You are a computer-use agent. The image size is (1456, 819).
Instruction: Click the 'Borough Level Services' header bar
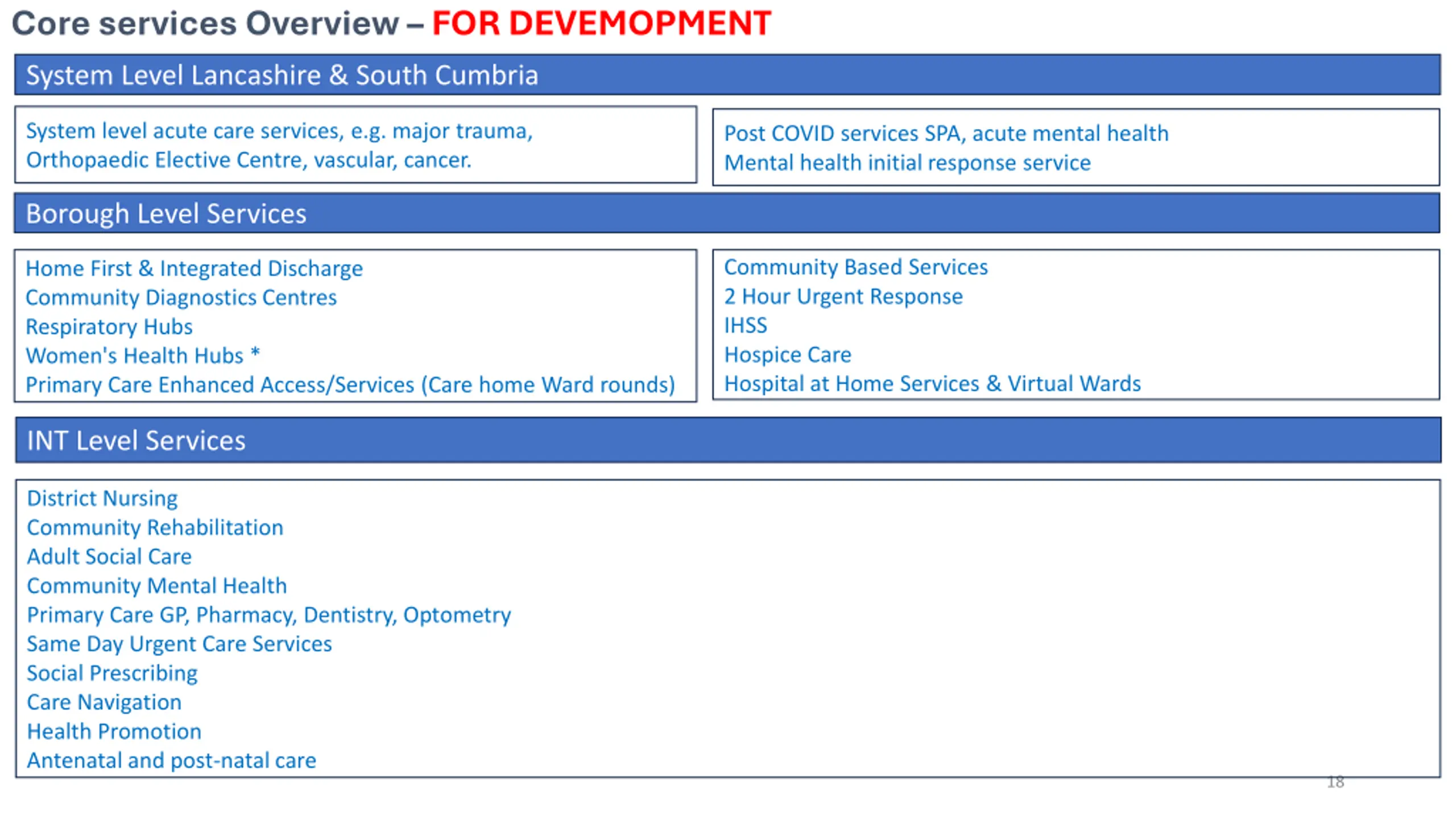point(727,213)
